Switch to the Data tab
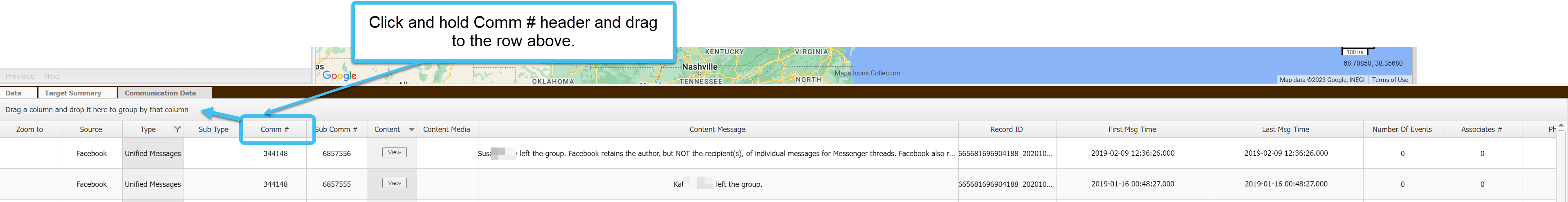Screen dimensions: 1568x202 13,93
